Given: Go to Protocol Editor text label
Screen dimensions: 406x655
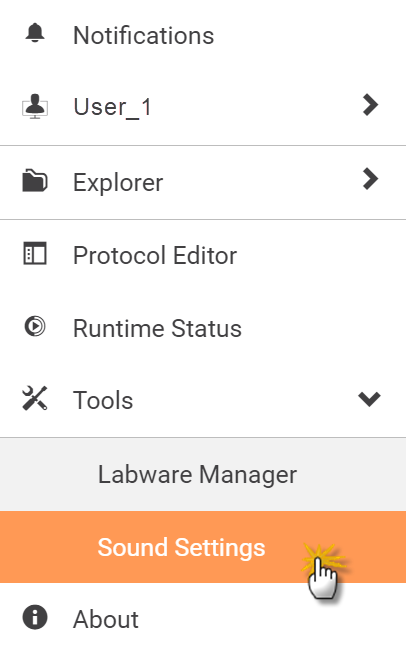Looking at the screenshot, I should (155, 255).
